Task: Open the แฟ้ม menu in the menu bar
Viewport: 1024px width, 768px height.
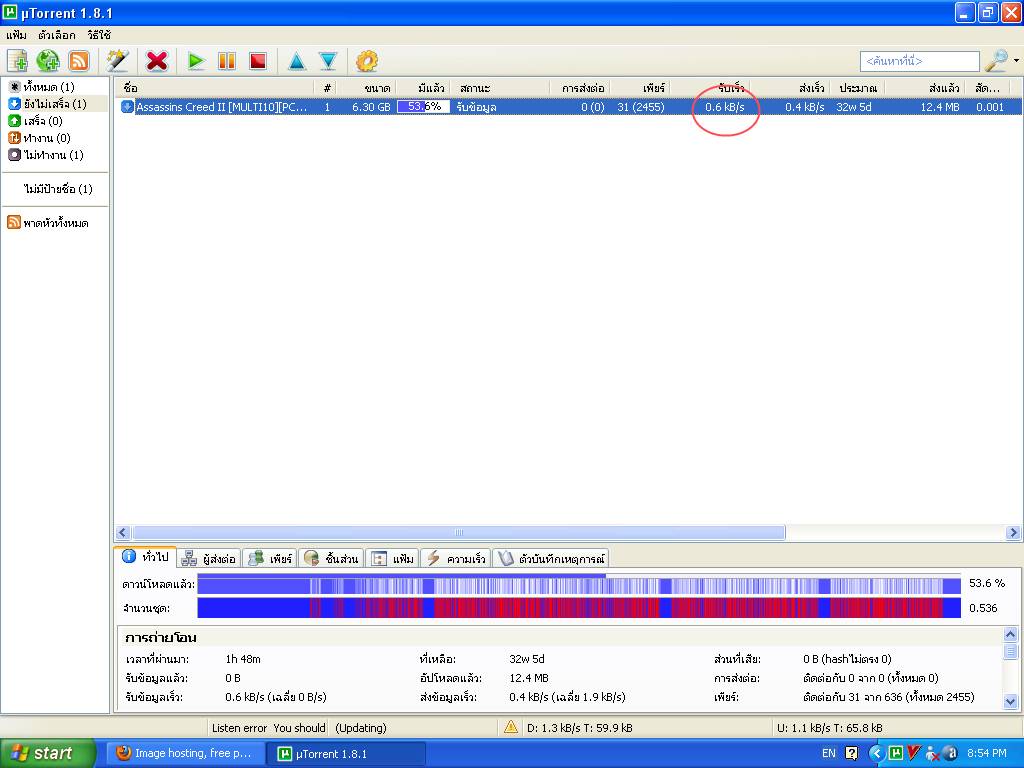Action: pyautogui.click(x=16, y=35)
